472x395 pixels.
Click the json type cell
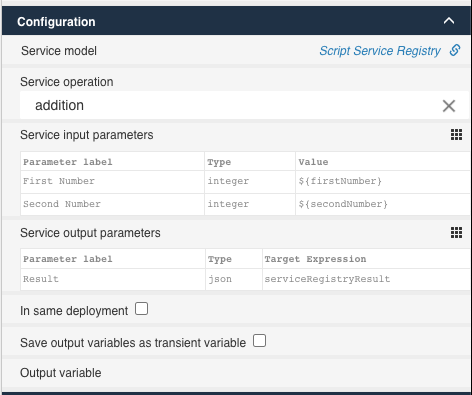[x=234, y=279]
